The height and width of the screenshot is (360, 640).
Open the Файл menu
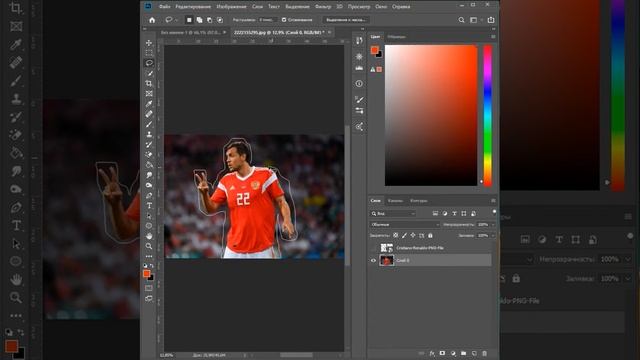pos(164,7)
